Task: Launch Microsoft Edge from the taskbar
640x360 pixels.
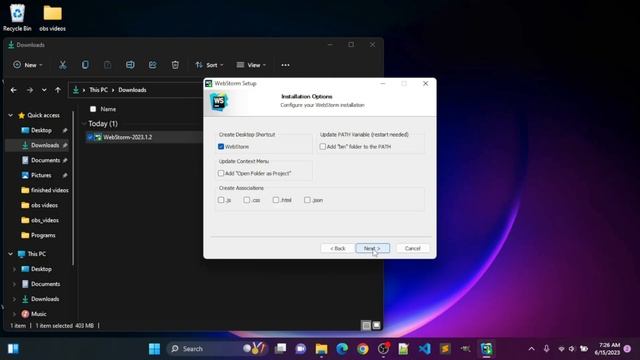Action: point(342,349)
